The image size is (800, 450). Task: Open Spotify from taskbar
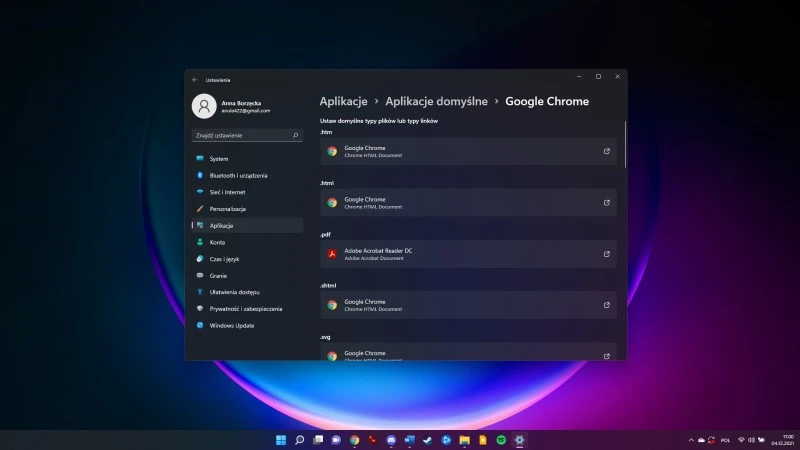coord(501,440)
